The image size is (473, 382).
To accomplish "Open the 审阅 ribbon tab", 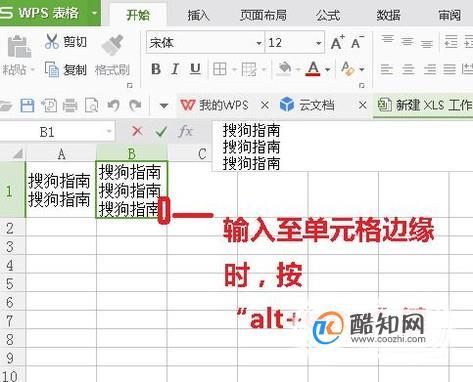I will [450, 15].
